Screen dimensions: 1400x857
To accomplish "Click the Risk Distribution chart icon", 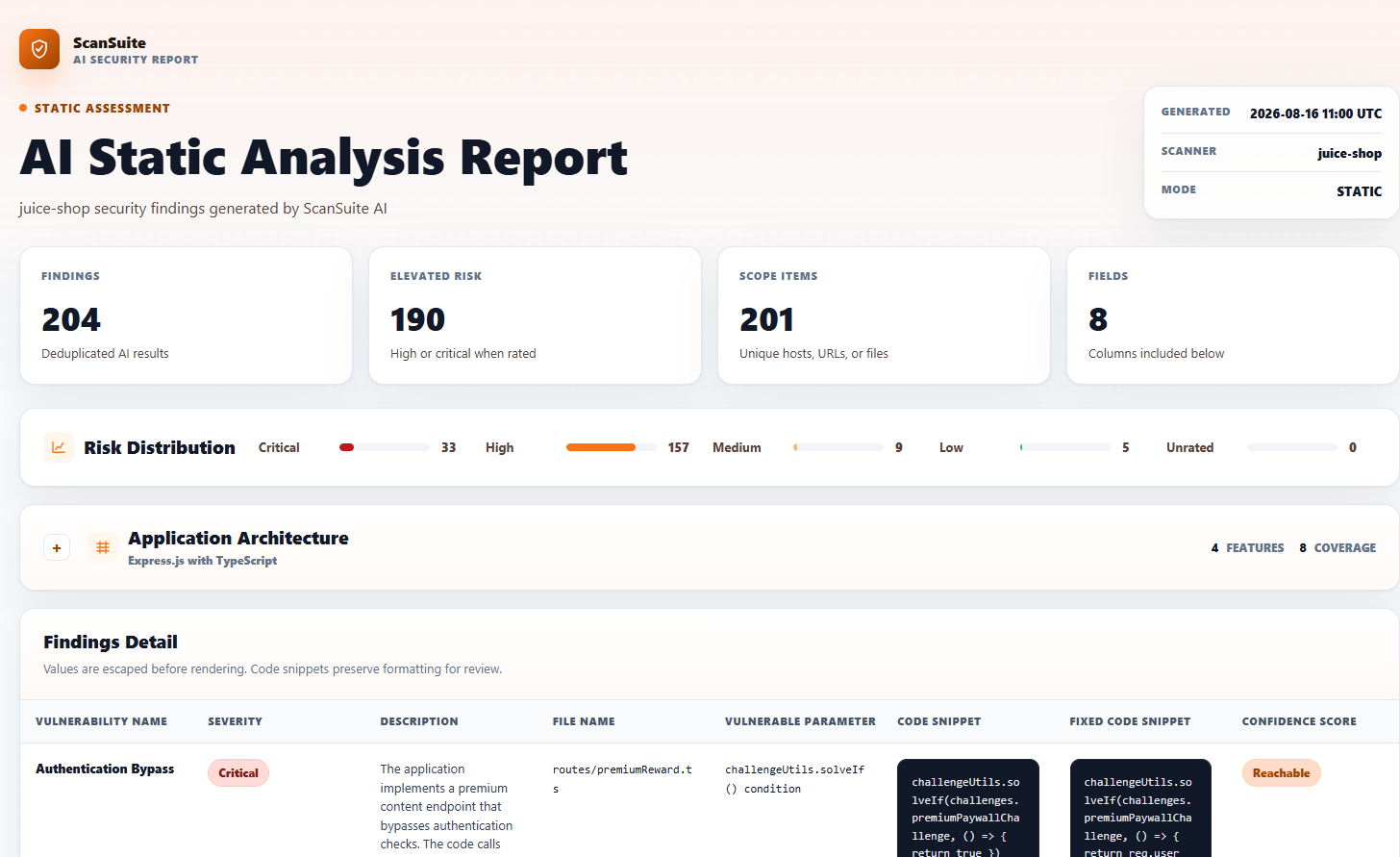I will tap(58, 447).
